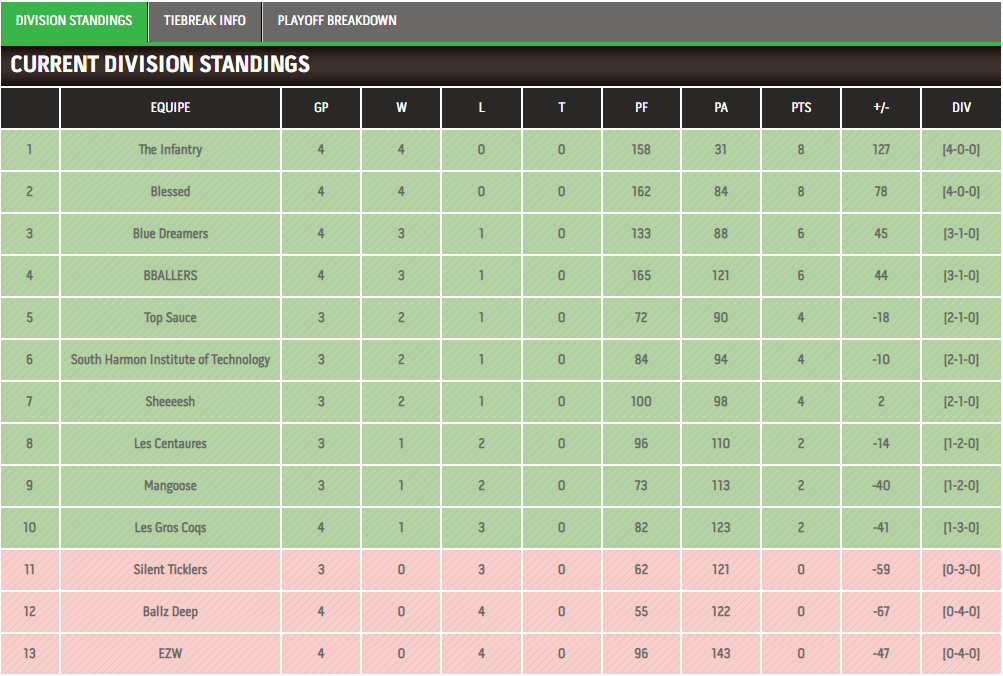The height and width of the screenshot is (676, 1003).
Task: Open the Silent Ticklers team entry
Action: point(170,570)
